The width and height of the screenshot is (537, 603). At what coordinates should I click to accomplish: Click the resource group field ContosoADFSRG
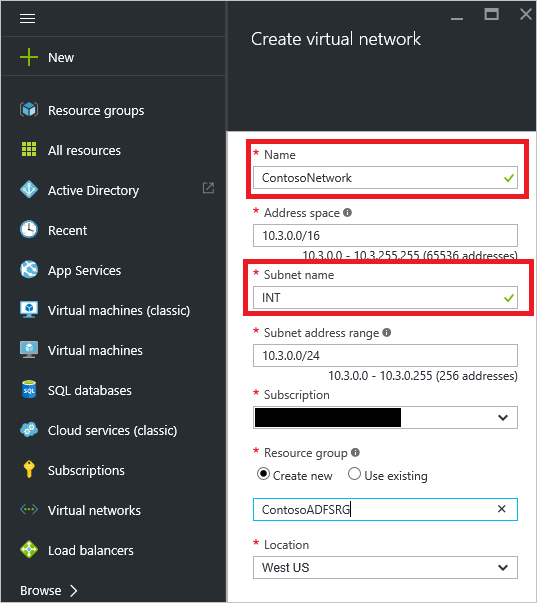pyautogui.click(x=385, y=509)
